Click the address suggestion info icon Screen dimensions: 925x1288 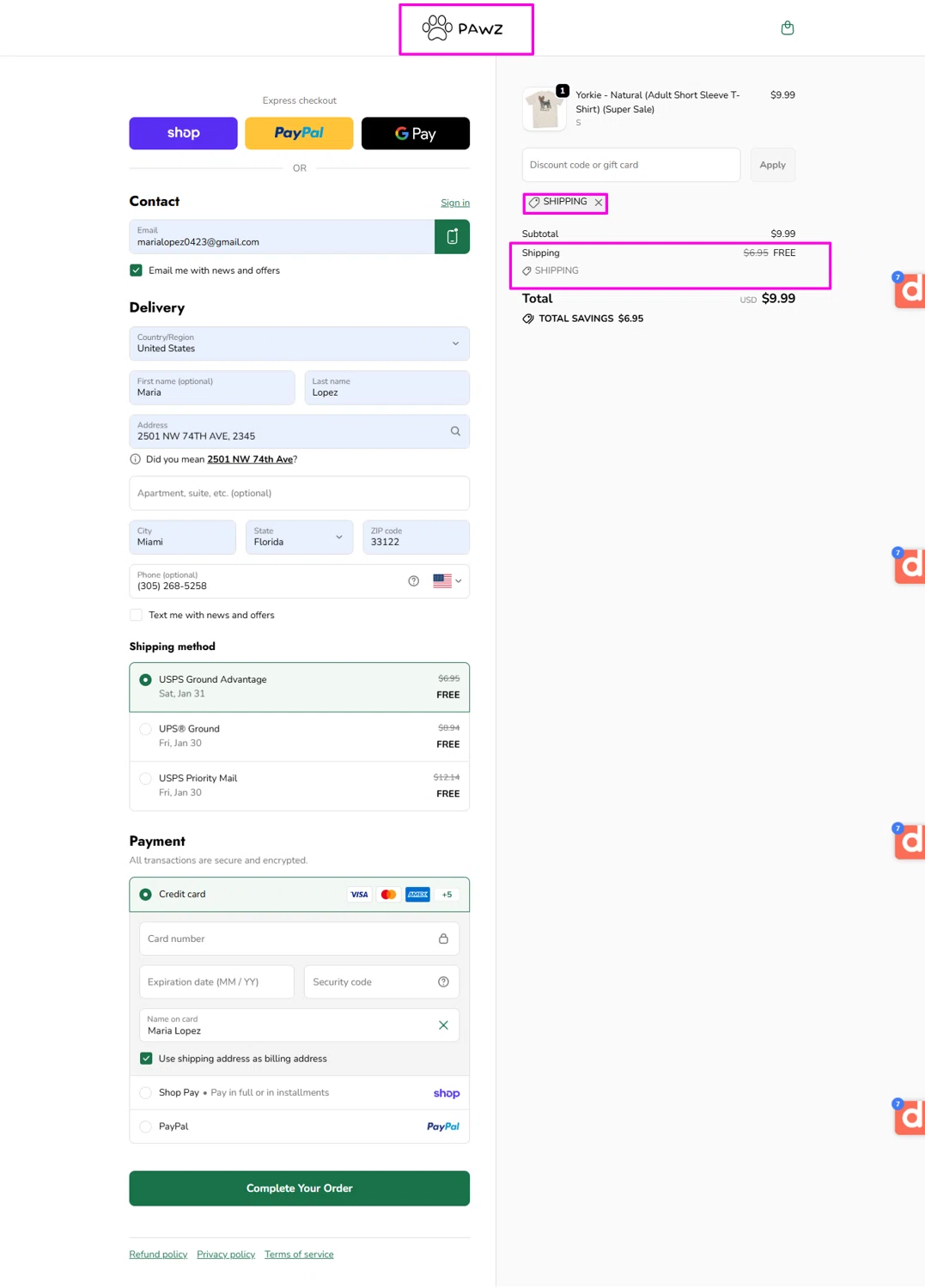pos(135,459)
